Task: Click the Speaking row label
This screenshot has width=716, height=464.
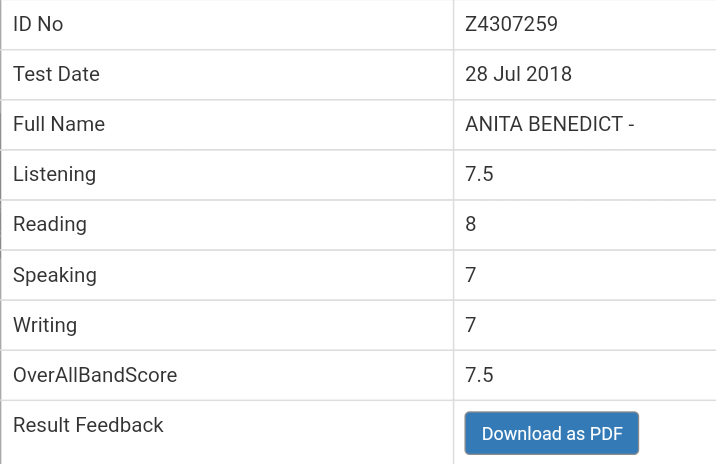Action: [x=55, y=275]
